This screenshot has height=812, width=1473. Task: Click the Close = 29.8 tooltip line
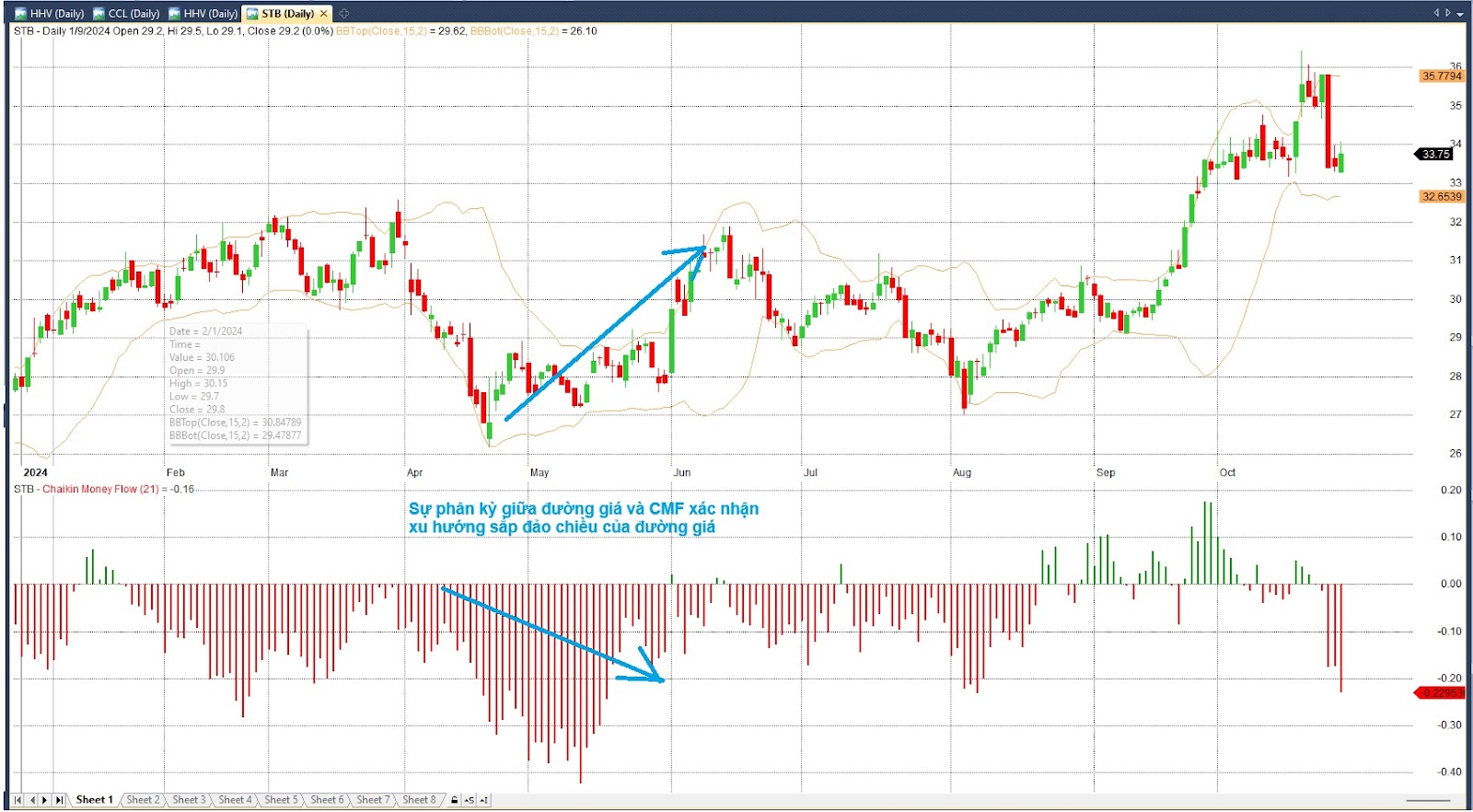pyautogui.click(x=196, y=410)
